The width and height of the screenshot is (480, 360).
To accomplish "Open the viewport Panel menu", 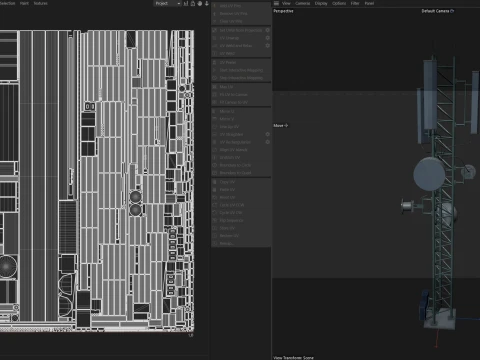I will tap(369, 3).
